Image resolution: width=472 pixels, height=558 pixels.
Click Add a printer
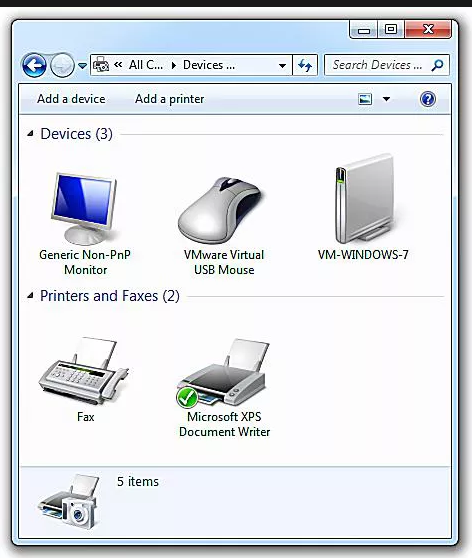tap(169, 99)
